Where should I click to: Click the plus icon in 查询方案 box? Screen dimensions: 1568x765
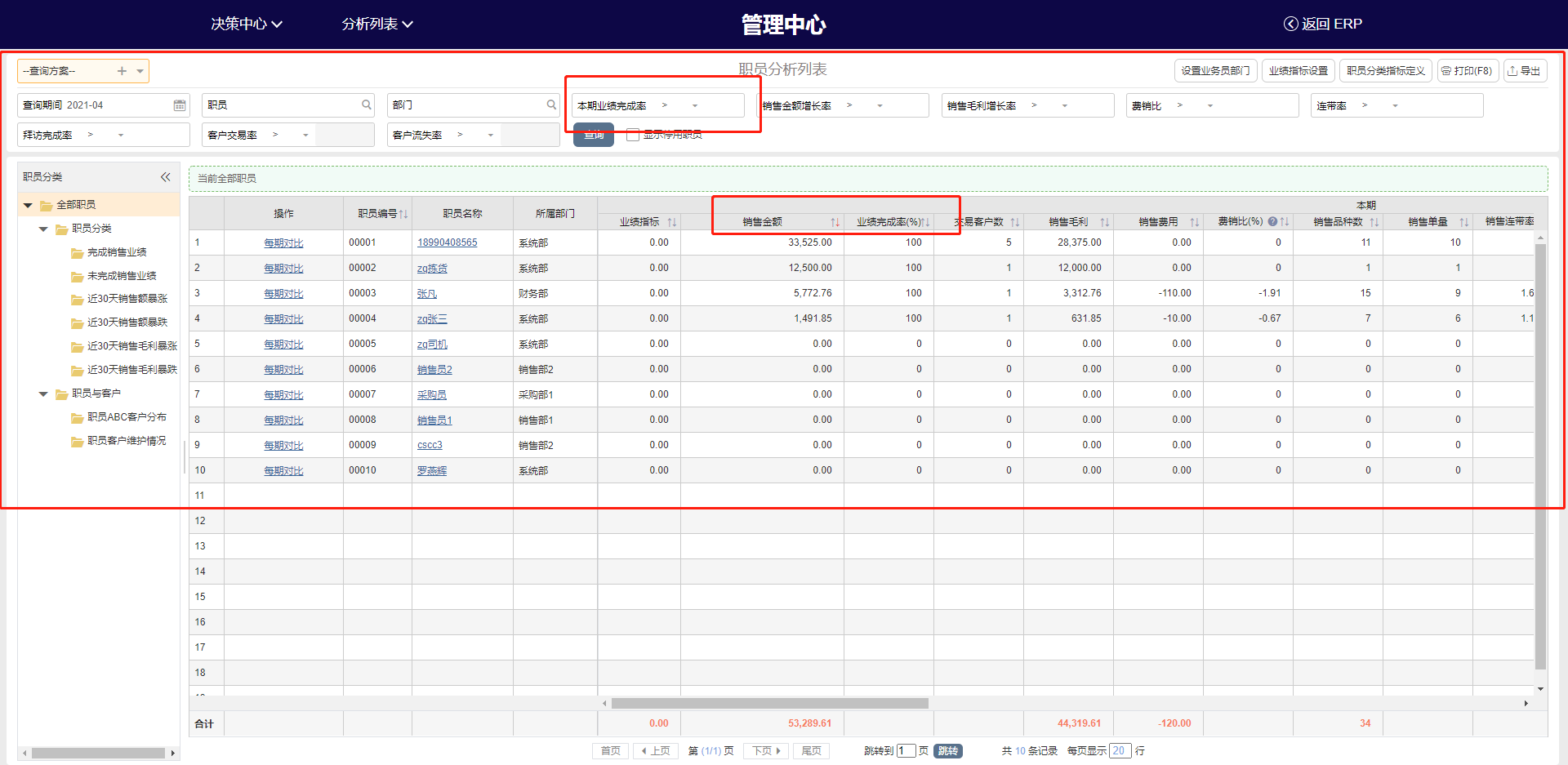coord(122,71)
